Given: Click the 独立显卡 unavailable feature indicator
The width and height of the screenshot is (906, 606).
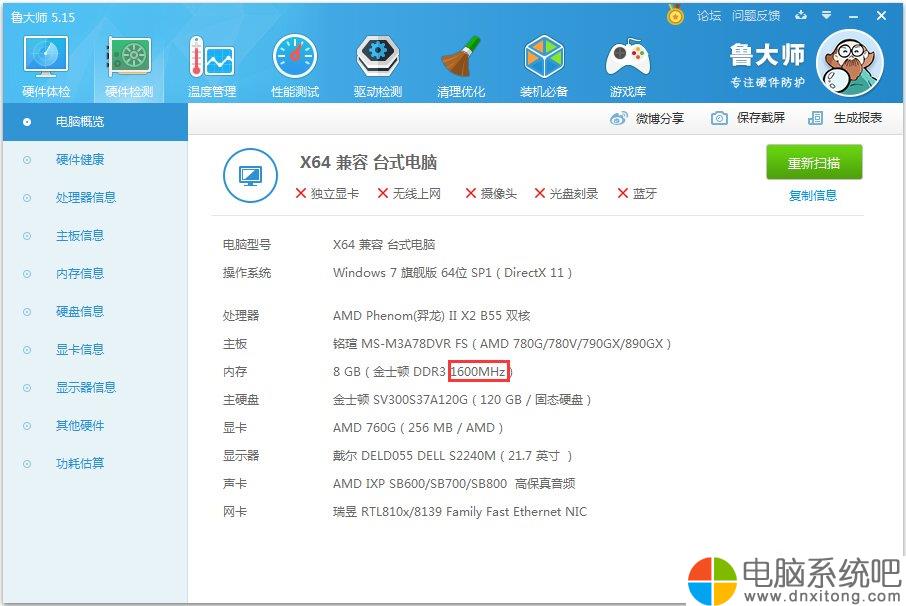Looking at the screenshot, I should [x=327, y=194].
